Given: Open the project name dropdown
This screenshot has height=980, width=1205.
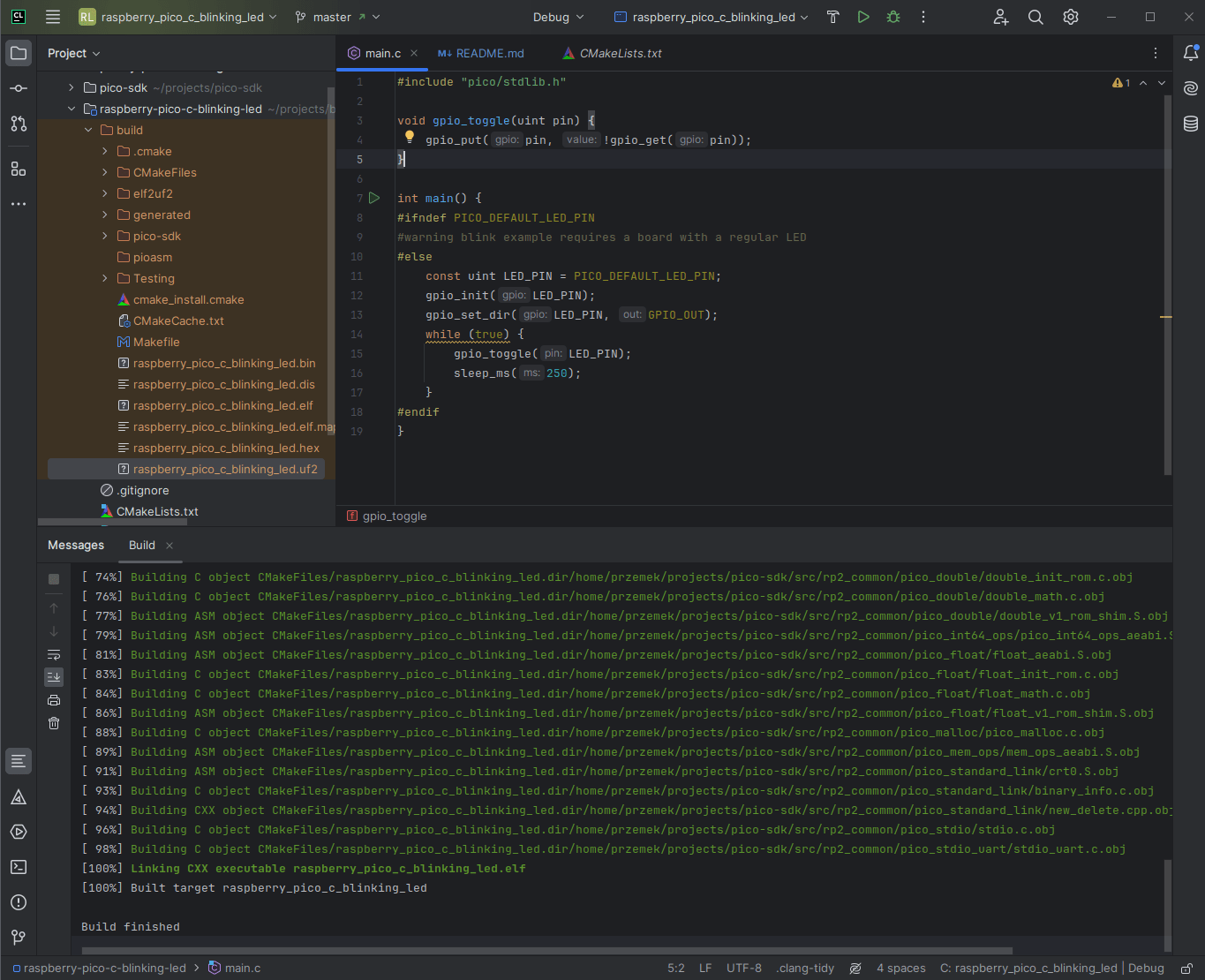Looking at the screenshot, I should pyautogui.click(x=177, y=17).
